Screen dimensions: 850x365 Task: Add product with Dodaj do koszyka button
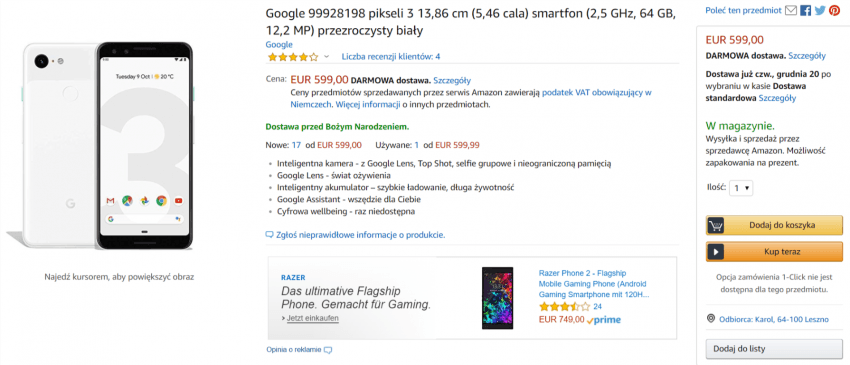[774, 225]
